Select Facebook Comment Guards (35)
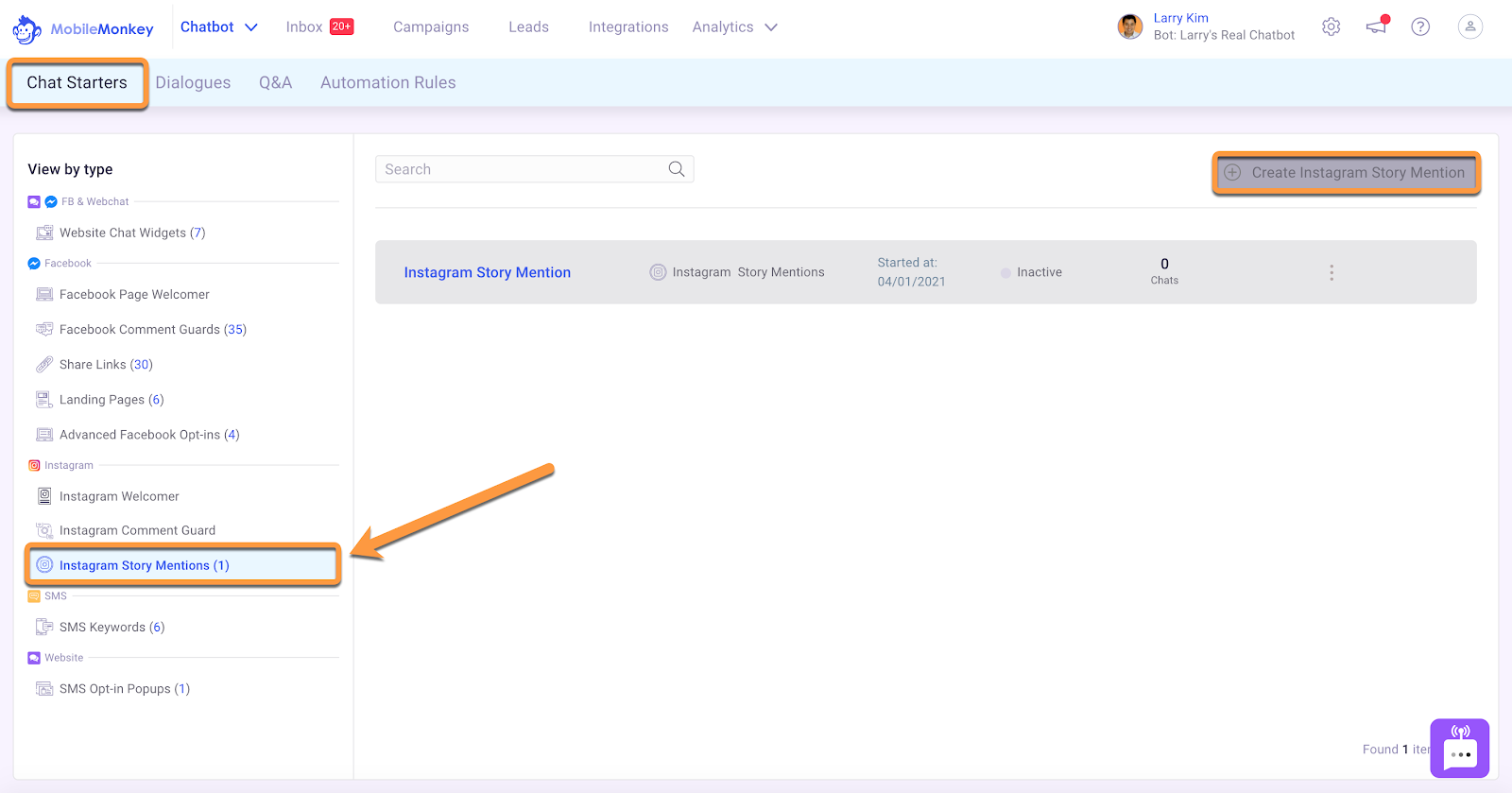 pyautogui.click(x=153, y=329)
